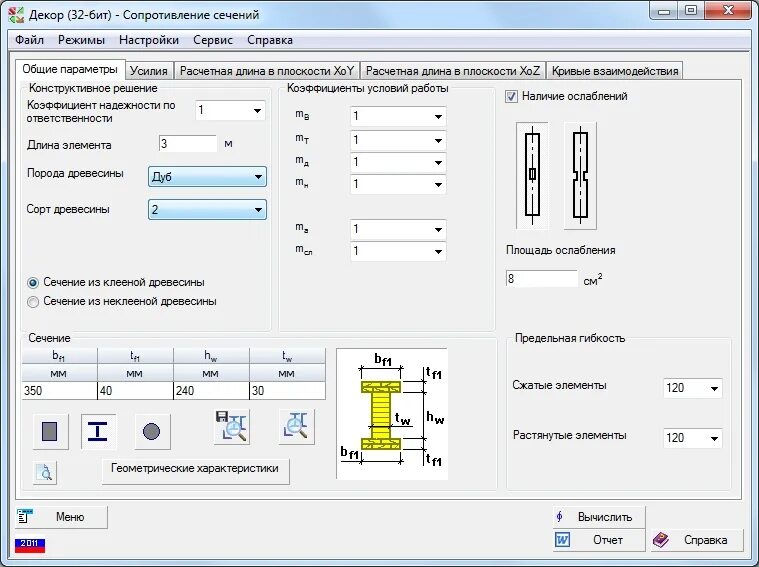The width and height of the screenshot is (759, 567).
Task: Switch to Расчетная длина в плоскости XoY tab
Action: [267, 71]
